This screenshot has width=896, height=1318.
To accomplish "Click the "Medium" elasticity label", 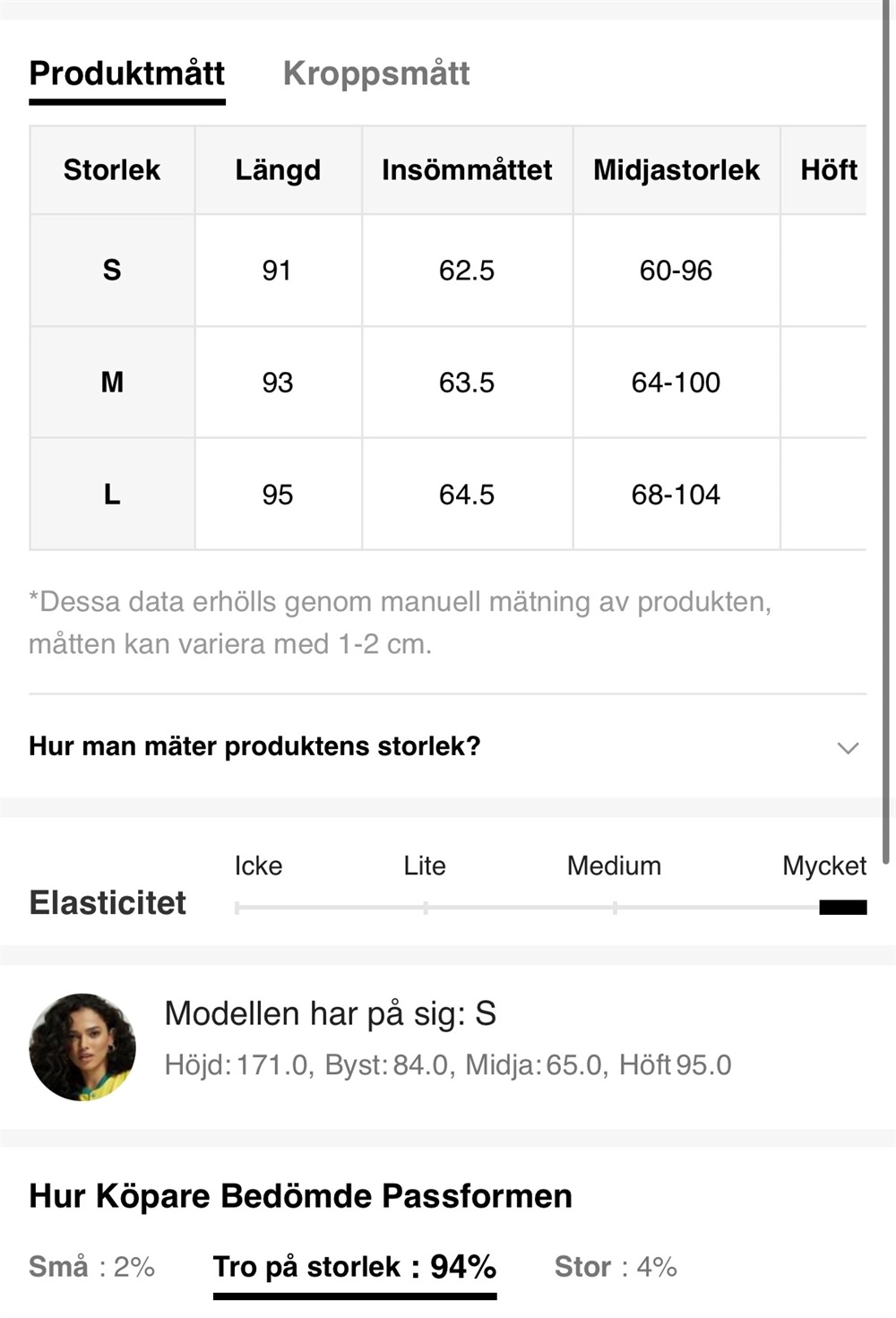I will point(614,866).
